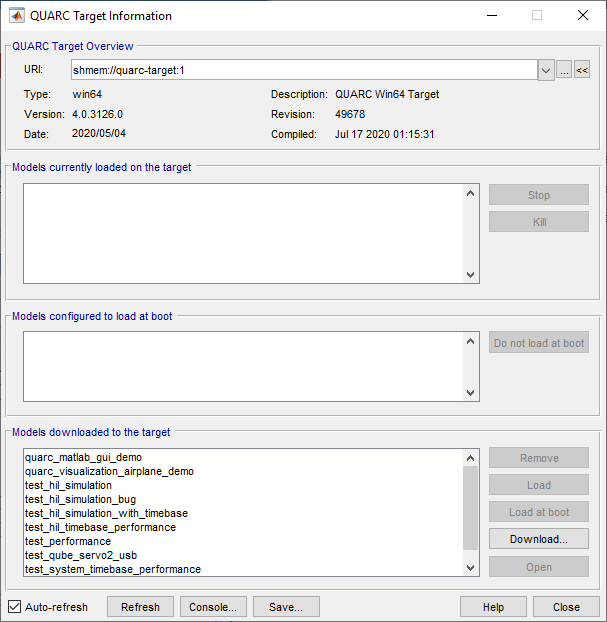The width and height of the screenshot is (607, 622).
Task: Select test_hil_simulation_bug from the list
Action: (80, 499)
